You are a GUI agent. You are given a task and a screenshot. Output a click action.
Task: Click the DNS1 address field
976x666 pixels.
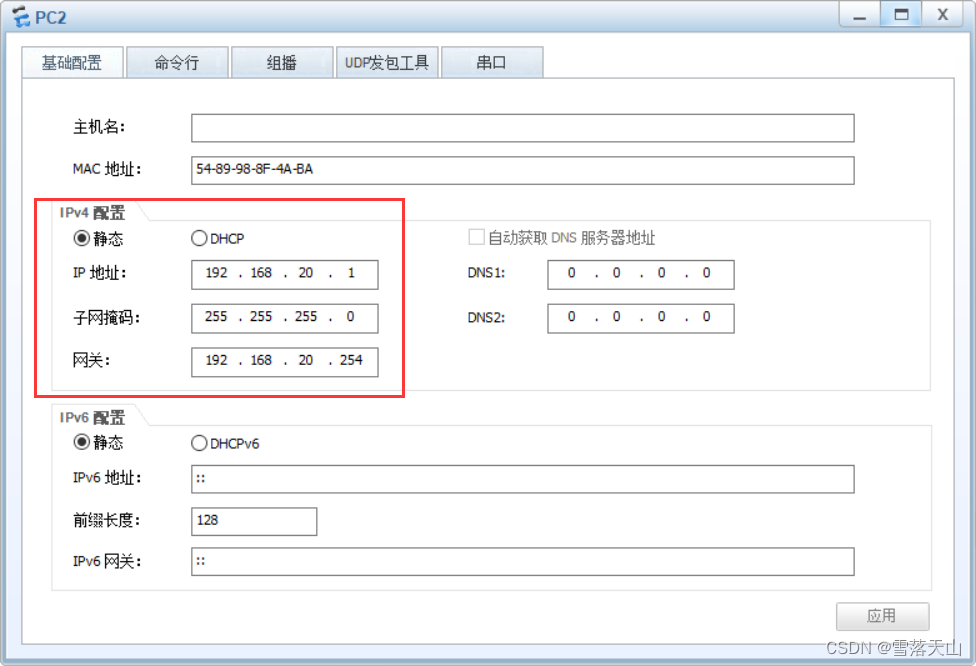[640, 274]
